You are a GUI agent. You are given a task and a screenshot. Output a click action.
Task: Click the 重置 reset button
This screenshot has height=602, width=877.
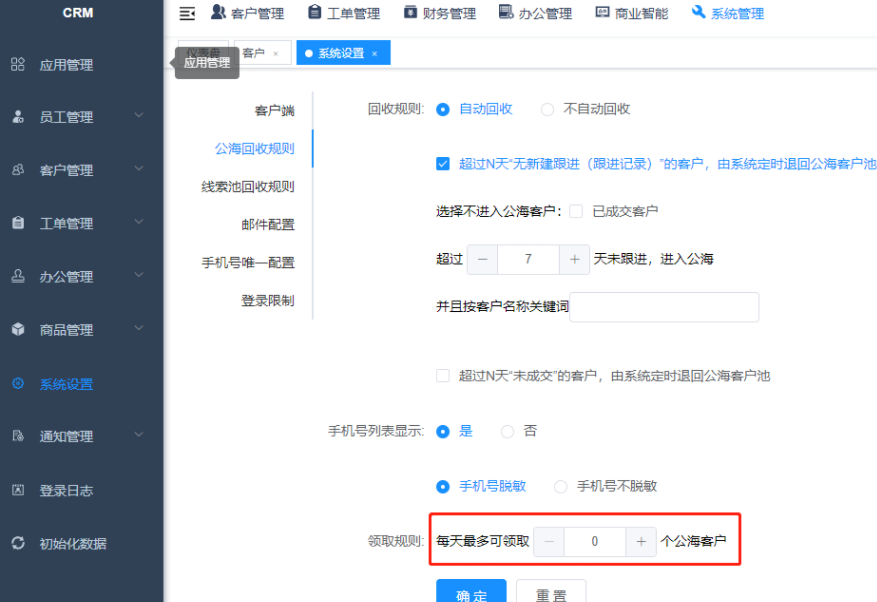[550, 592]
